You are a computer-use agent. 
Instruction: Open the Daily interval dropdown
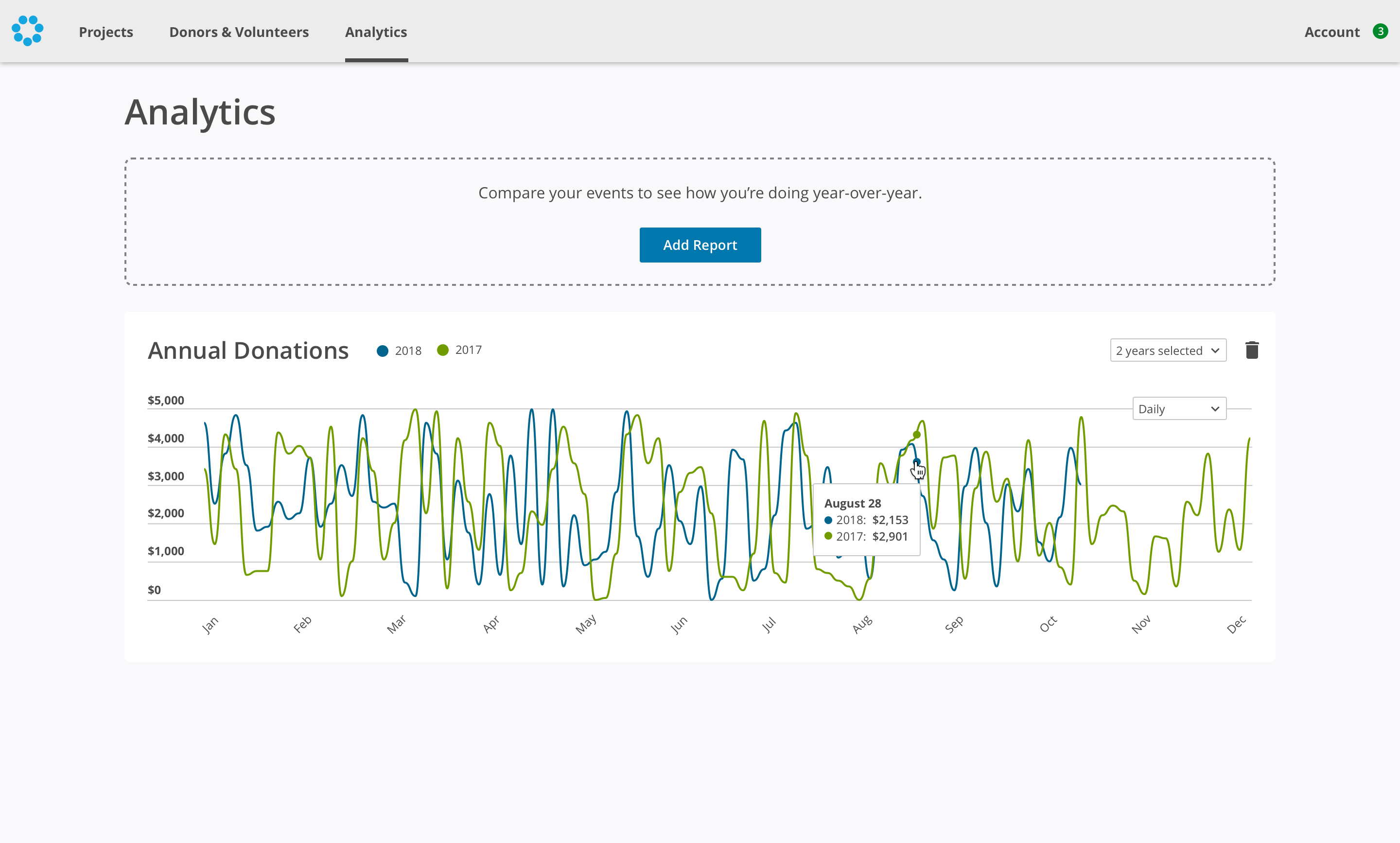pyautogui.click(x=1180, y=409)
